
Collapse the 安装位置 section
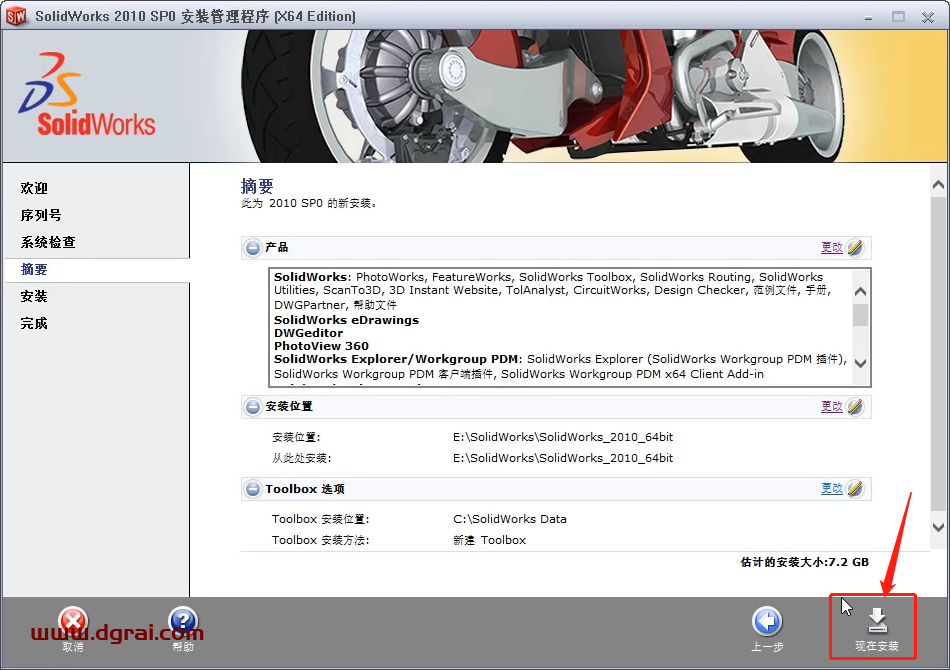(x=253, y=406)
